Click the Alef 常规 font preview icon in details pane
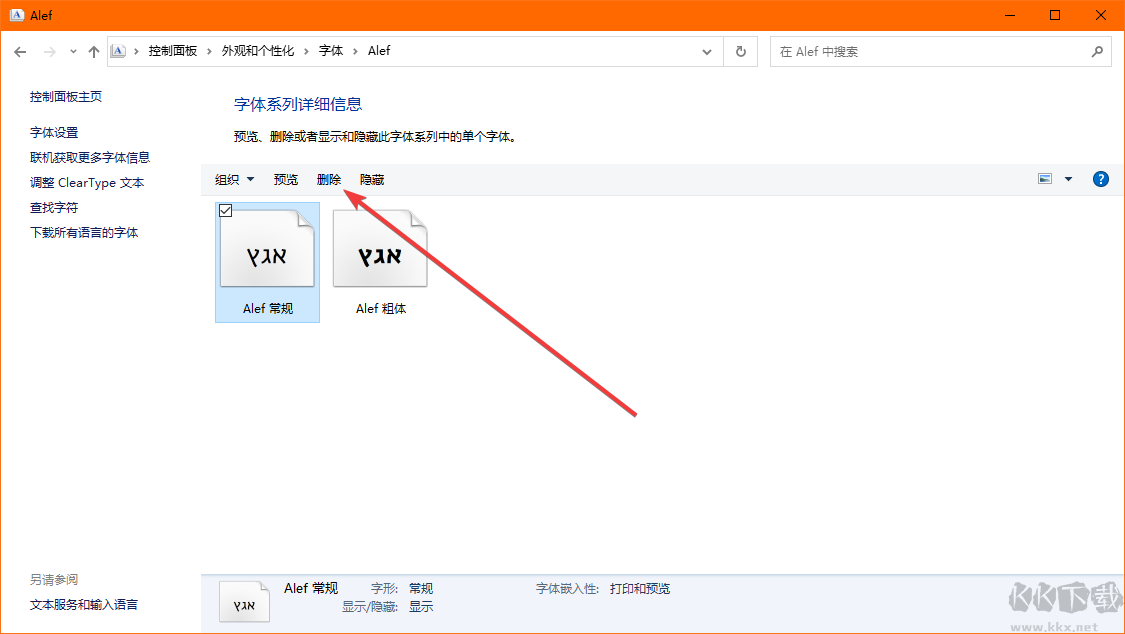 point(244,601)
